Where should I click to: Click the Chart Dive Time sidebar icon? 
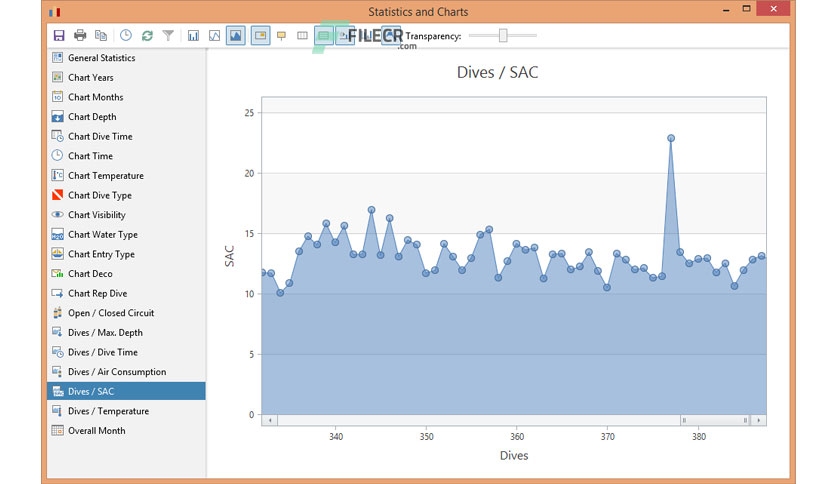pyautogui.click(x=58, y=136)
